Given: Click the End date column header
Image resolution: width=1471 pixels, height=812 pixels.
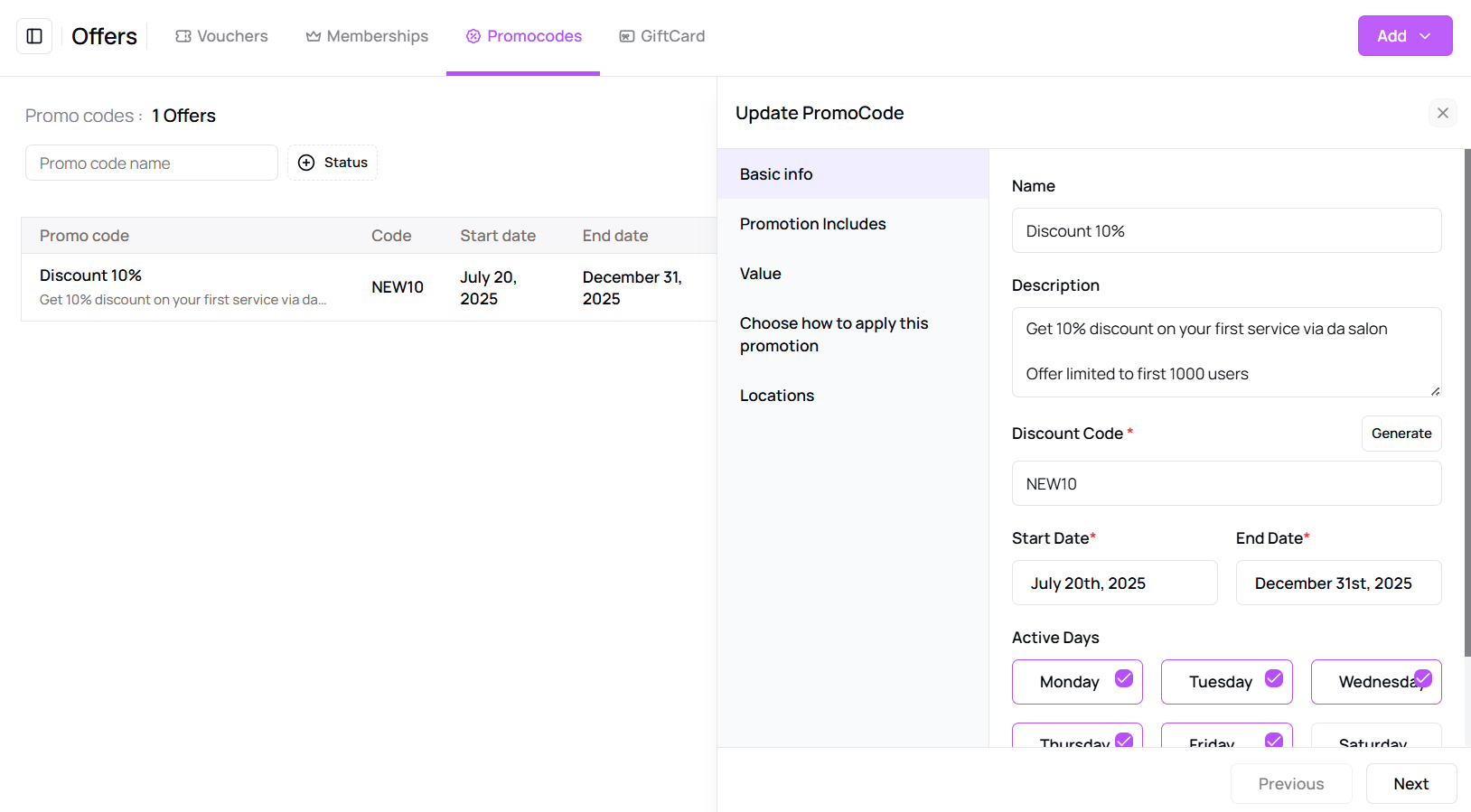Looking at the screenshot, I should [x=615, y=236].
